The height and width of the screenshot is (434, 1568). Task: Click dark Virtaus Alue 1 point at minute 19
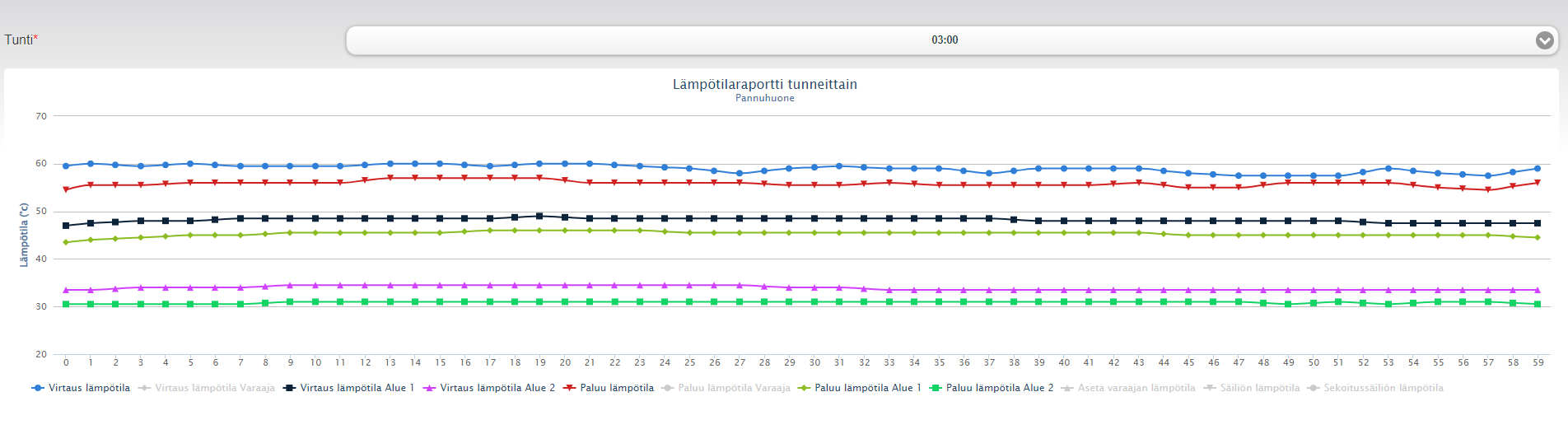540,217
